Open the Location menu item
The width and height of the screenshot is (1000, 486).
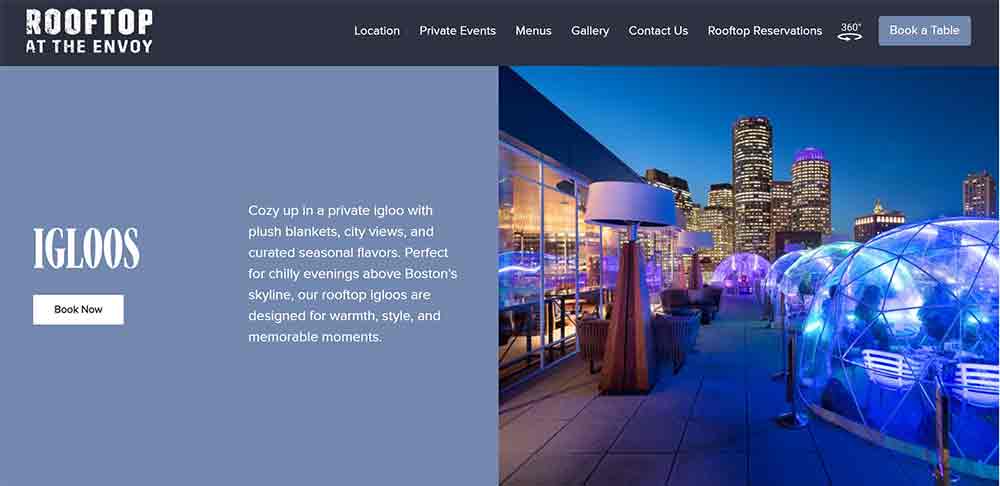pos(377,31)
